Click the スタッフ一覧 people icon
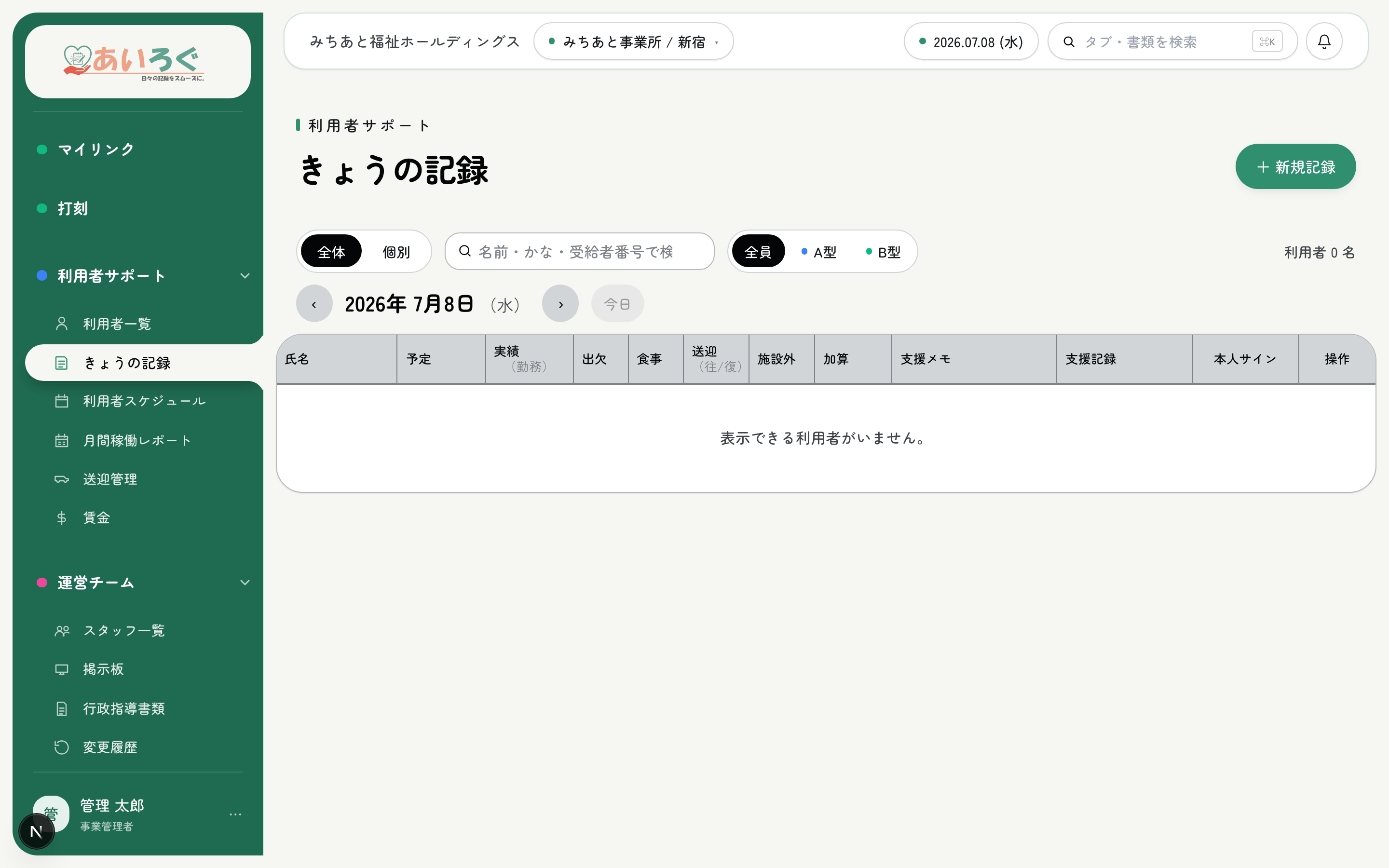The image size is (1389, 868). click(x=61, y=631)
